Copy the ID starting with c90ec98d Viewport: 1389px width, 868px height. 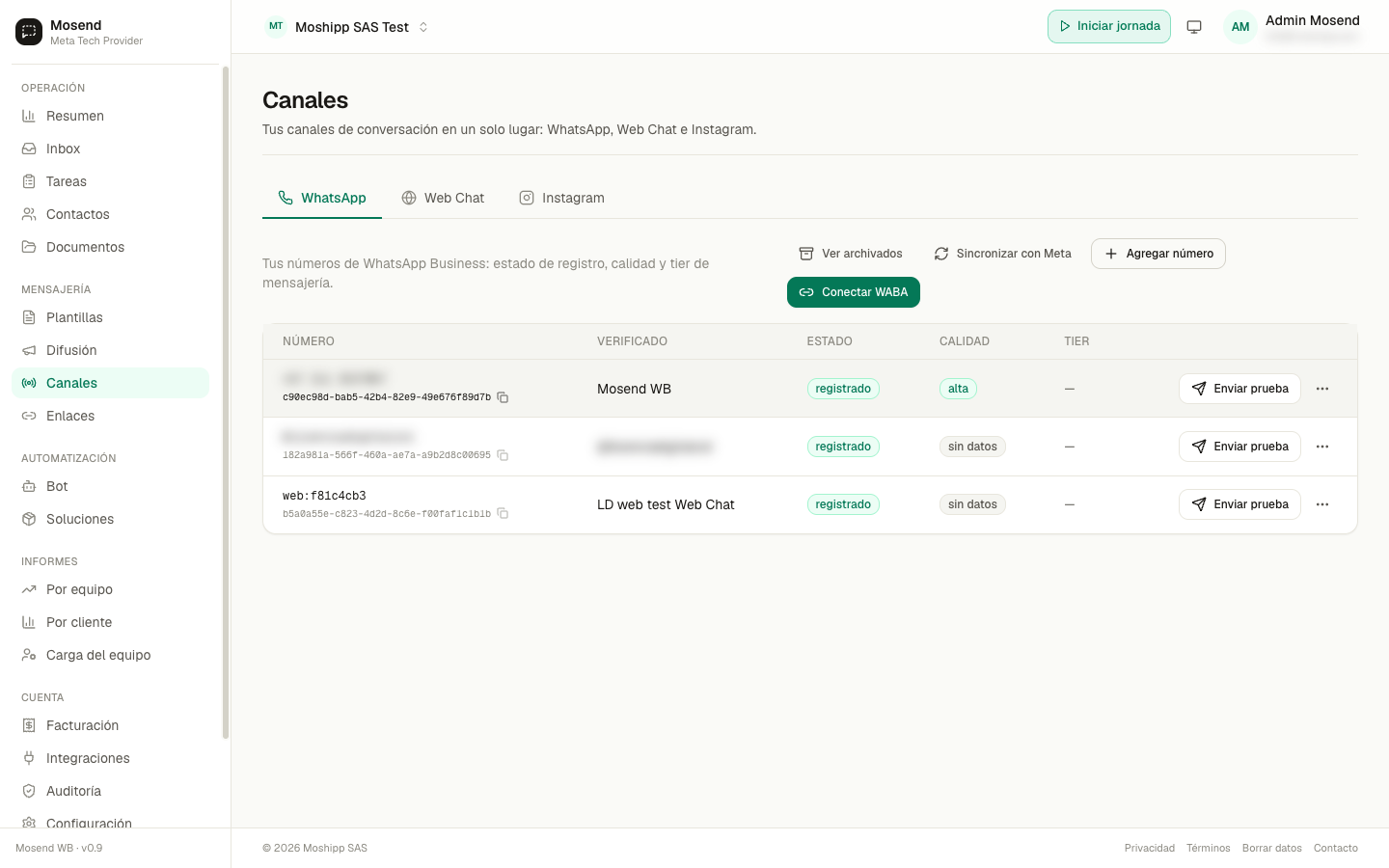point(503,397)
